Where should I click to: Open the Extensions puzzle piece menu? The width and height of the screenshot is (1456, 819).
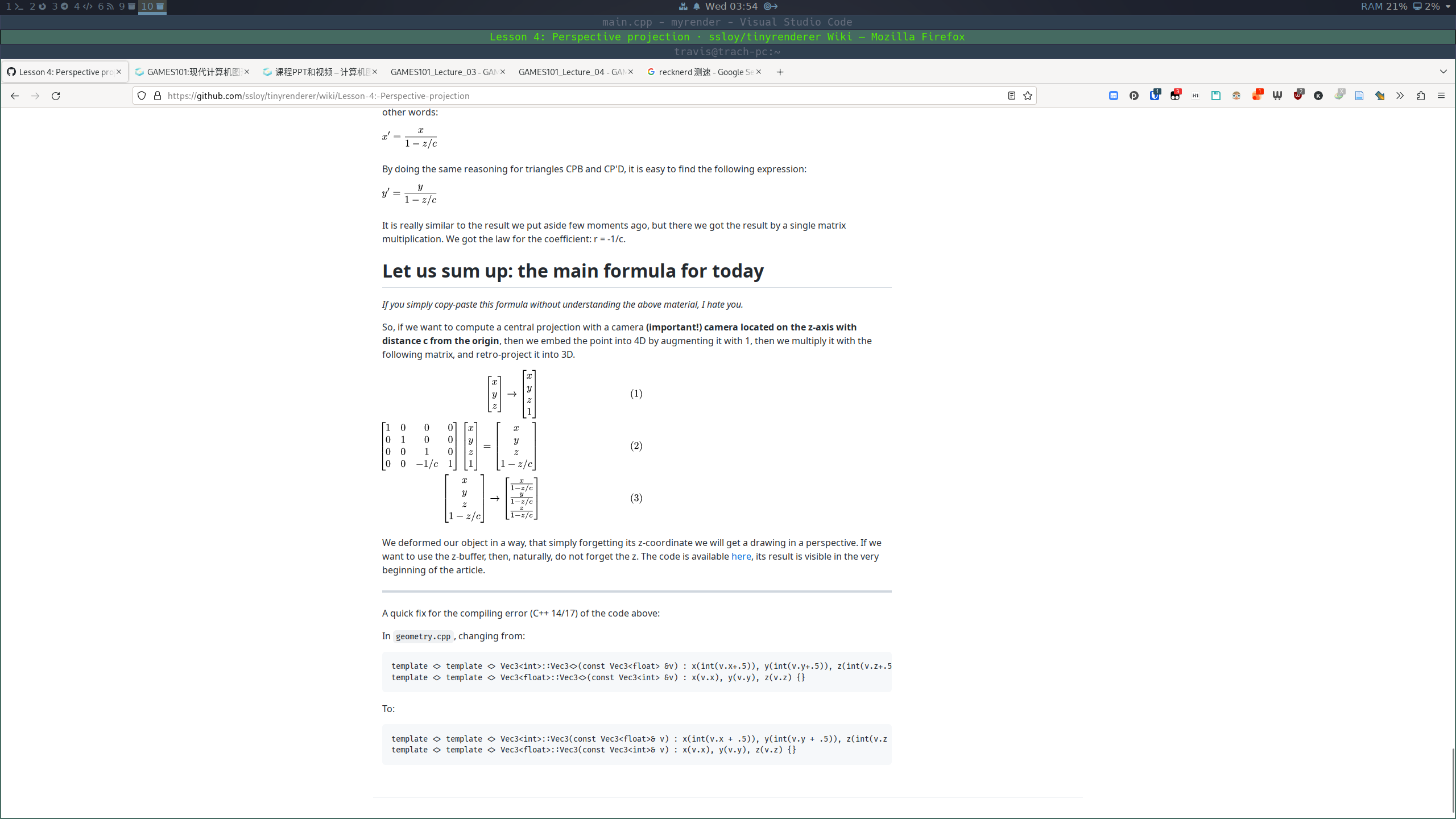tap(1421, 96)
